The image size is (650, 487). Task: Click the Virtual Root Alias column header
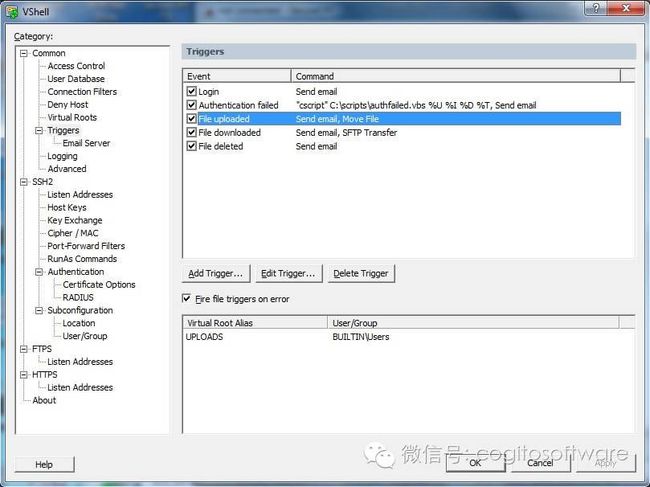[255, 322]
